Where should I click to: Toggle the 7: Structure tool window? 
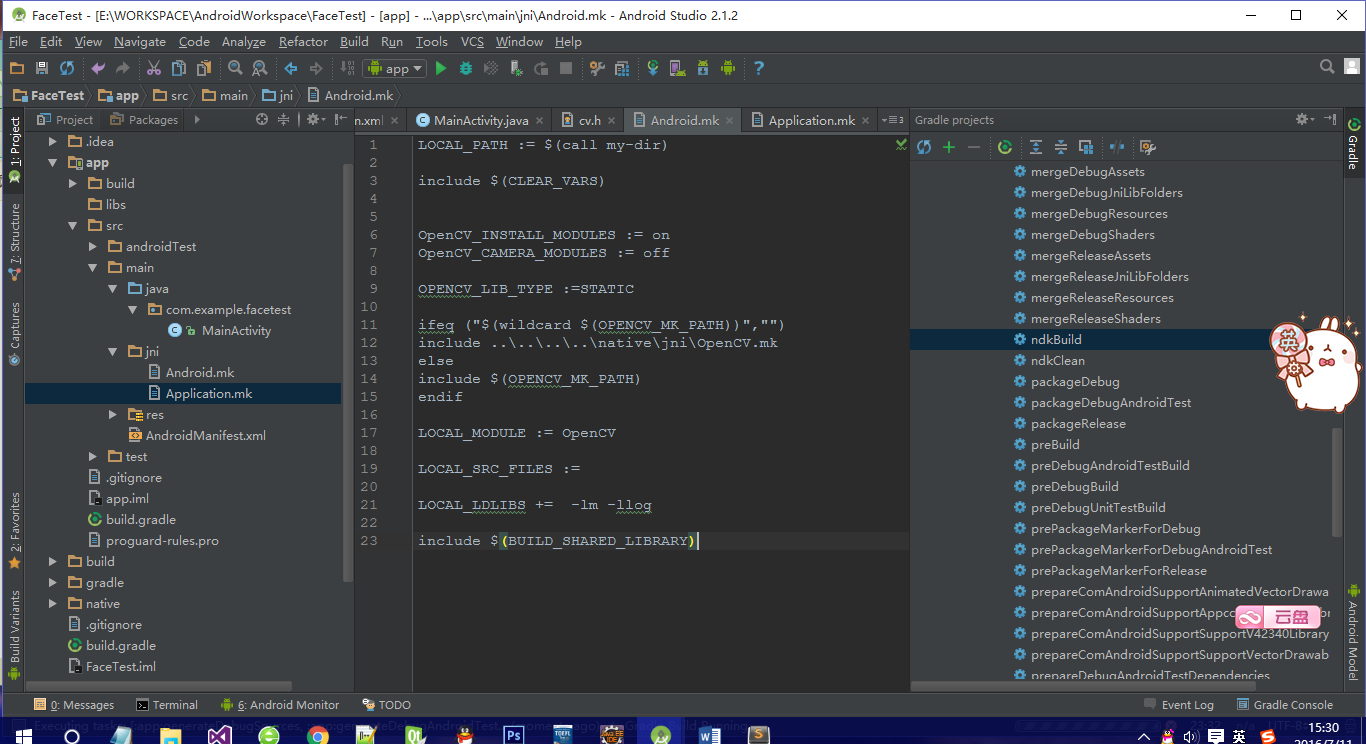pyautogui.click(x=14, y=242)
